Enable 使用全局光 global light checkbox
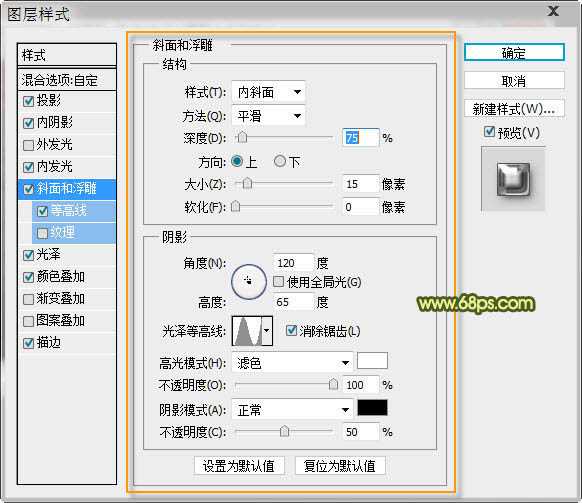The height and width of the screenshot is (503, 582). click(x=278, y=281)
